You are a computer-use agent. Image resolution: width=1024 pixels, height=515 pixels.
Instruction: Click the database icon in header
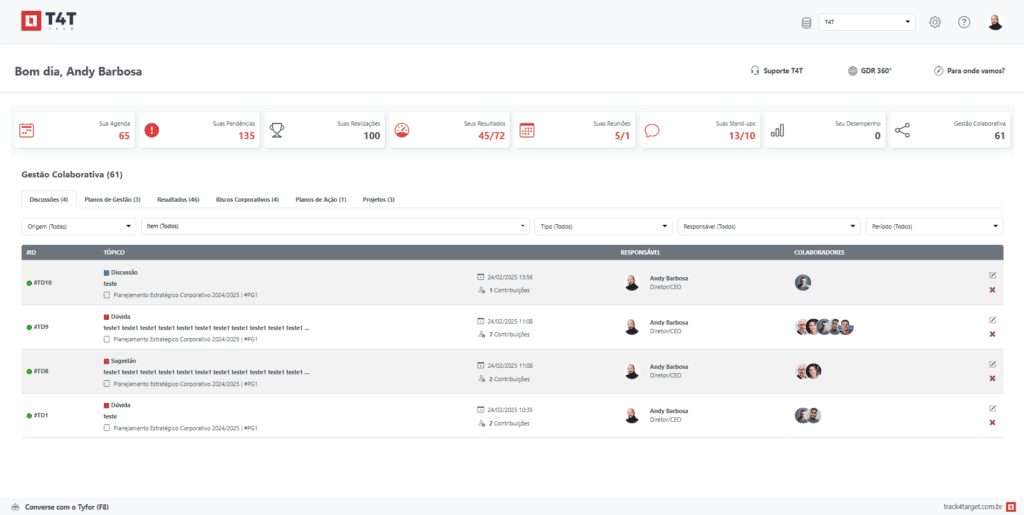click(807, 22)
